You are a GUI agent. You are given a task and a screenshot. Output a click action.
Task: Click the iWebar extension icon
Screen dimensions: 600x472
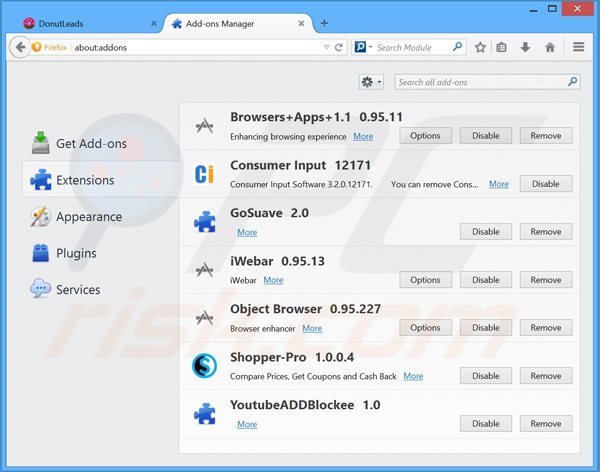tap(204, 269)
